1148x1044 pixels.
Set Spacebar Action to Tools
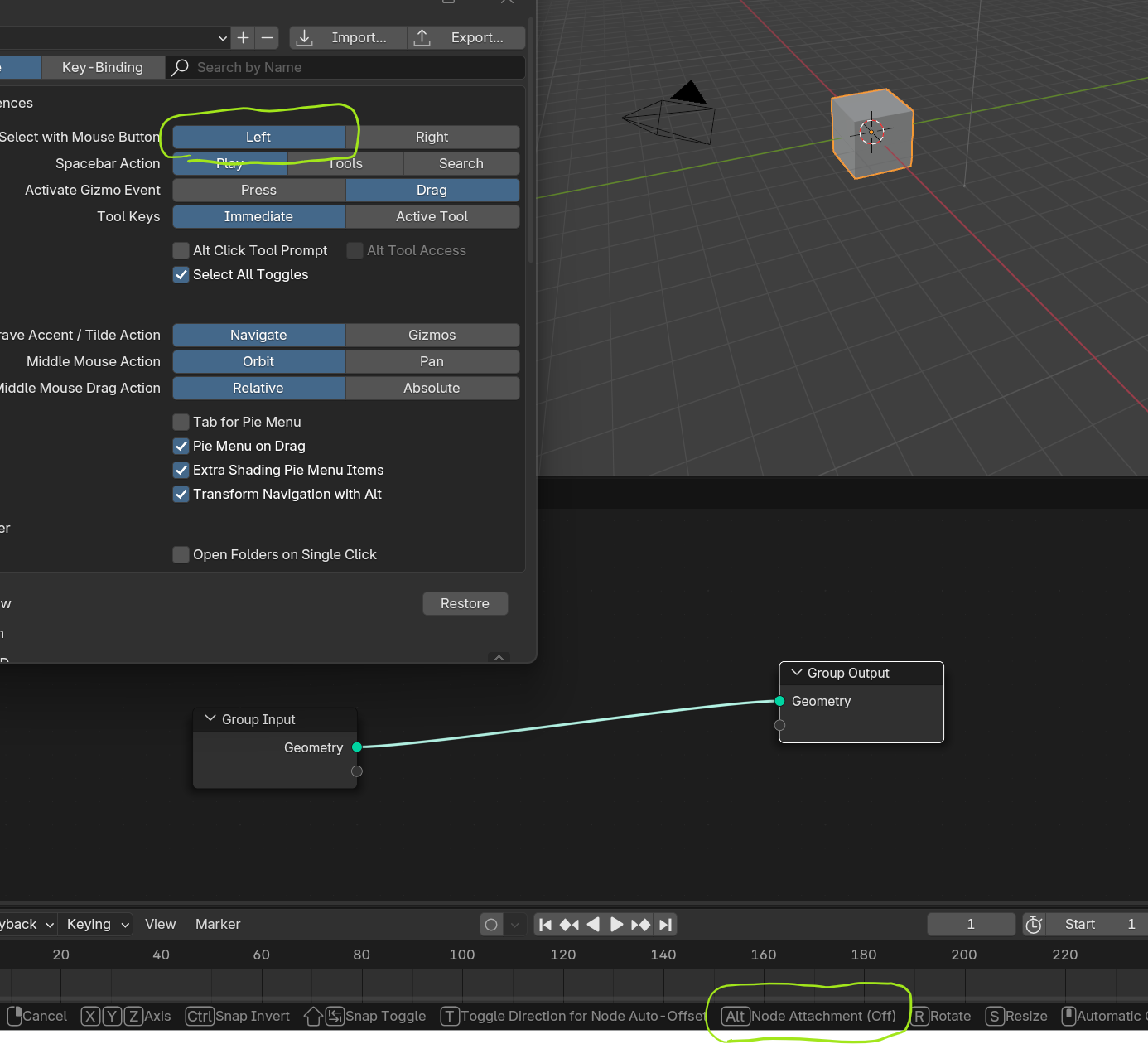click(x=345, y=163)
